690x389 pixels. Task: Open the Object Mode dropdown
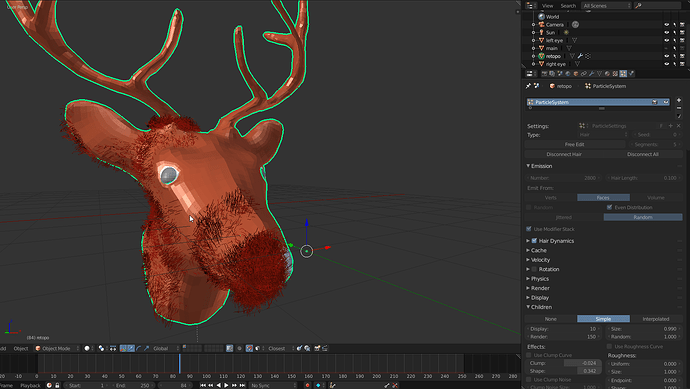pyautogui.click(x=57, y=348)
